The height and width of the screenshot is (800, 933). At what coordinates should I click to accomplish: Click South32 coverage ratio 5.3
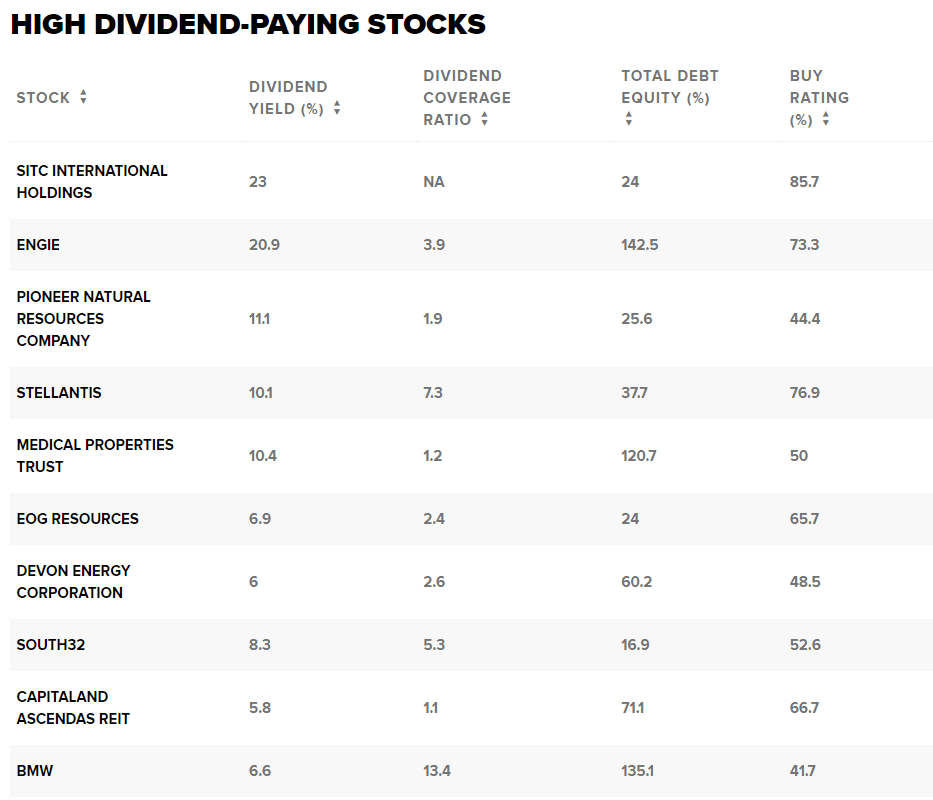tap(434, 645)
